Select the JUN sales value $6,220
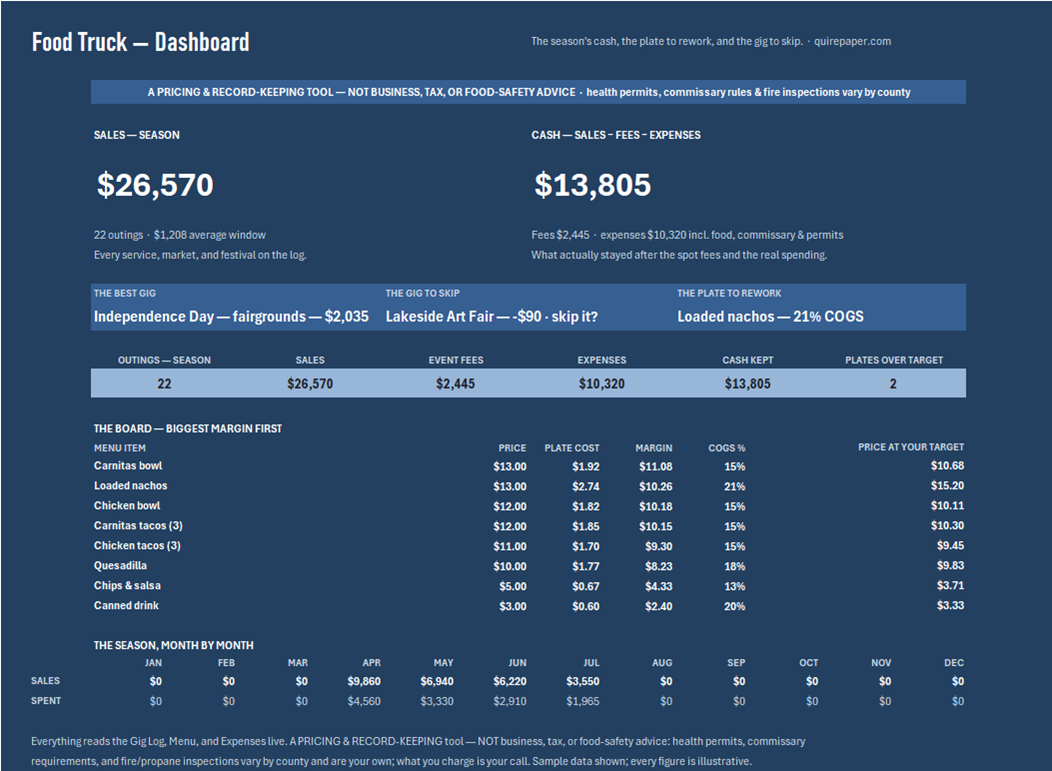The height and width of the screenshot is (771, 1052). click(510, 681)
